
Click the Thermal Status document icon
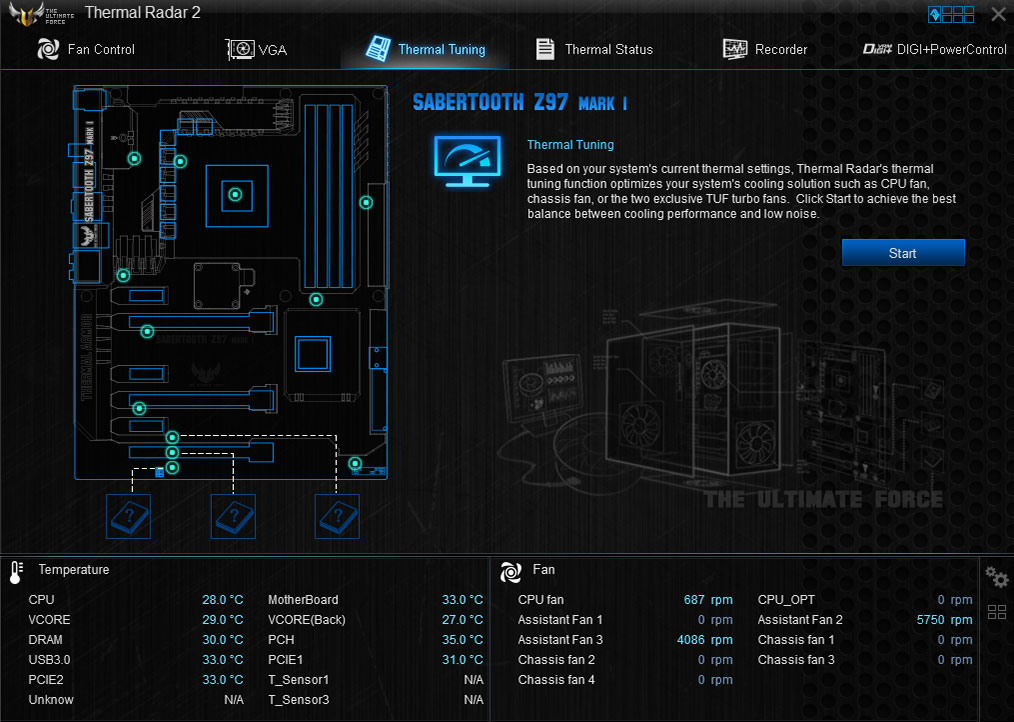pos(545,49)
